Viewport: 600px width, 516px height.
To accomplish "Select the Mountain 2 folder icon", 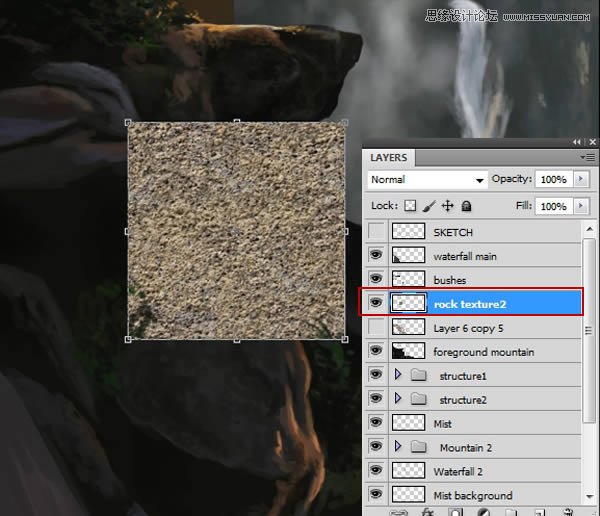I will [x=418, y=446].
